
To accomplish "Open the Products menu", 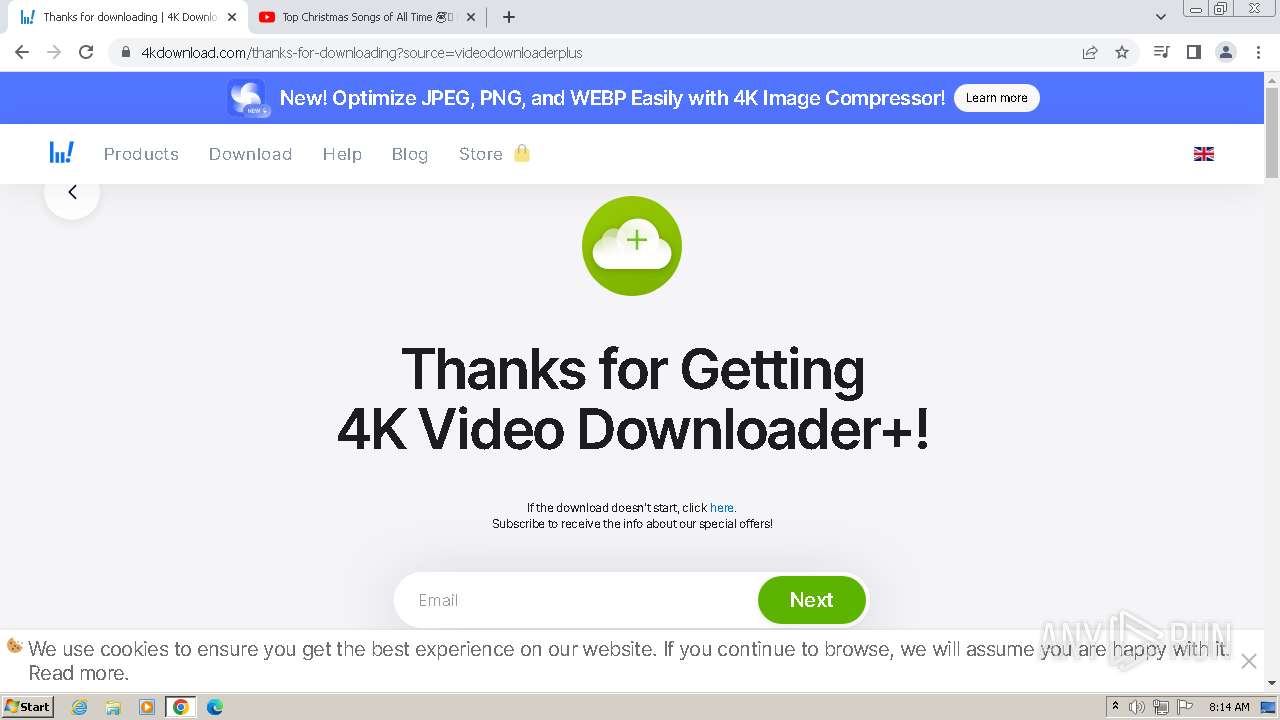I will (x=141, y=154).
